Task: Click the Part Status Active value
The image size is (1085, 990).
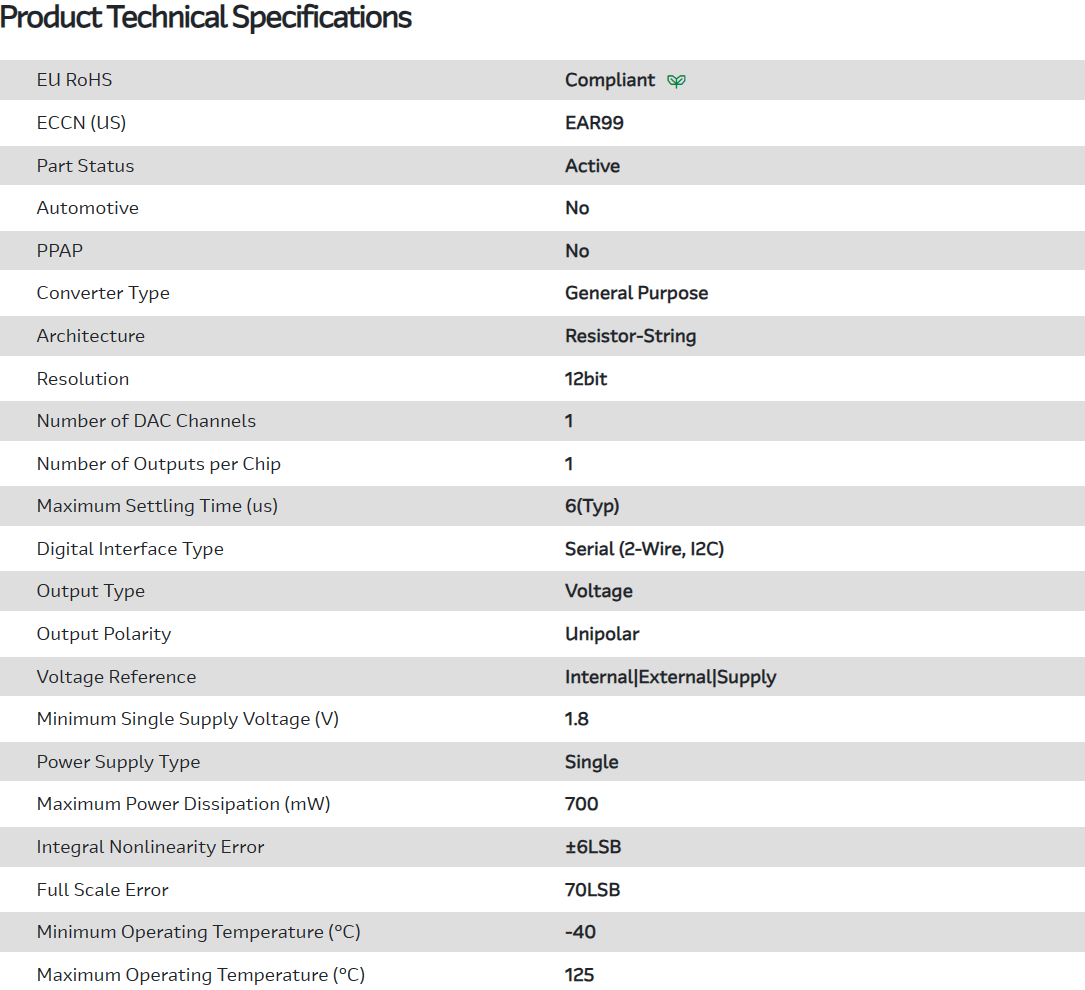Action: point(592,166)
